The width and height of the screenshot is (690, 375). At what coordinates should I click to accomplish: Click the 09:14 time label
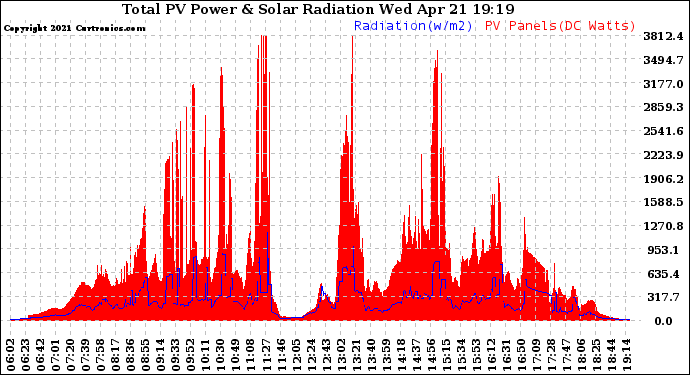(x=161, y=354)
